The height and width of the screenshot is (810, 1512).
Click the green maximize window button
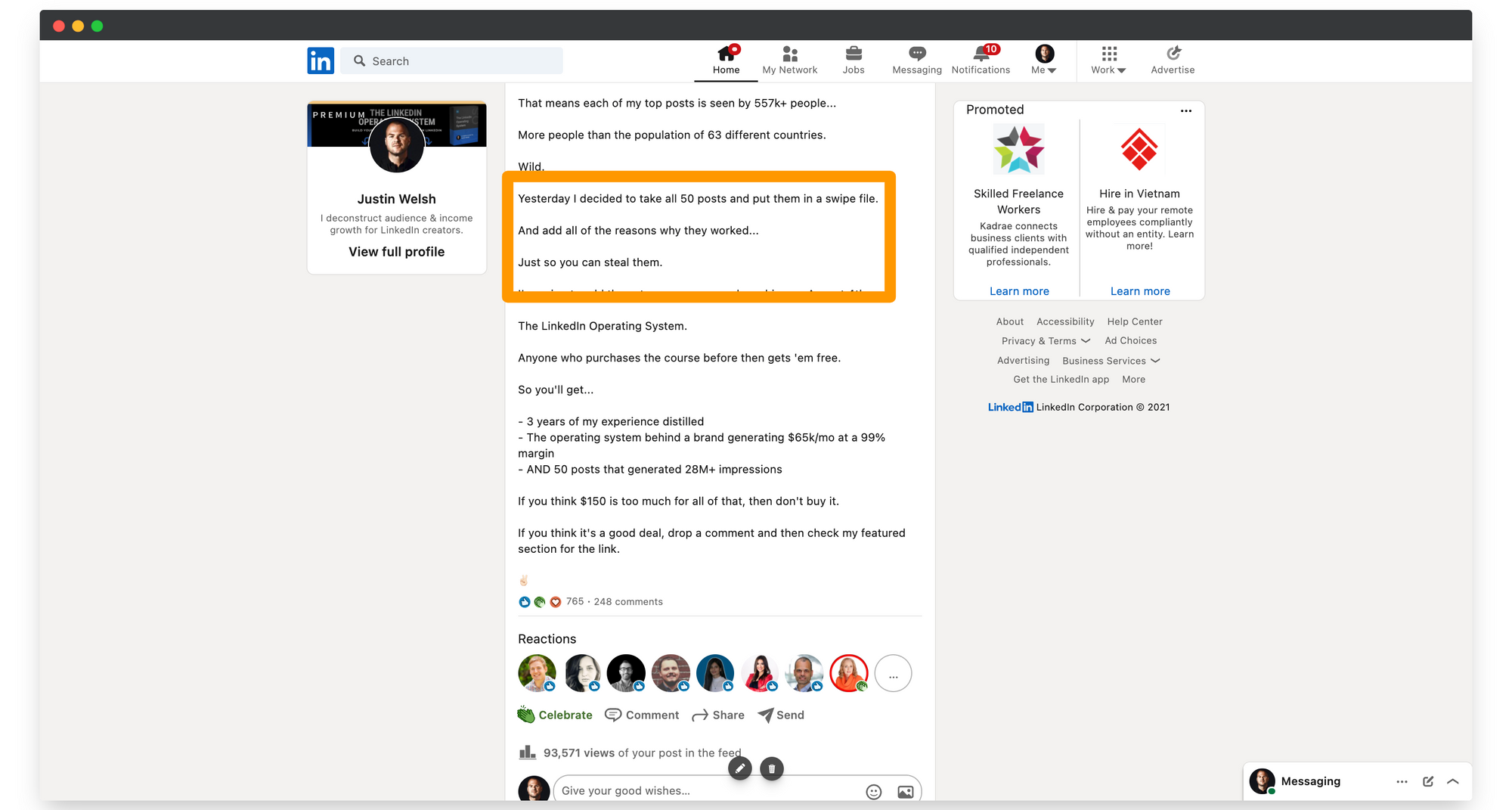pyautogui.click(x=97, y=26)
